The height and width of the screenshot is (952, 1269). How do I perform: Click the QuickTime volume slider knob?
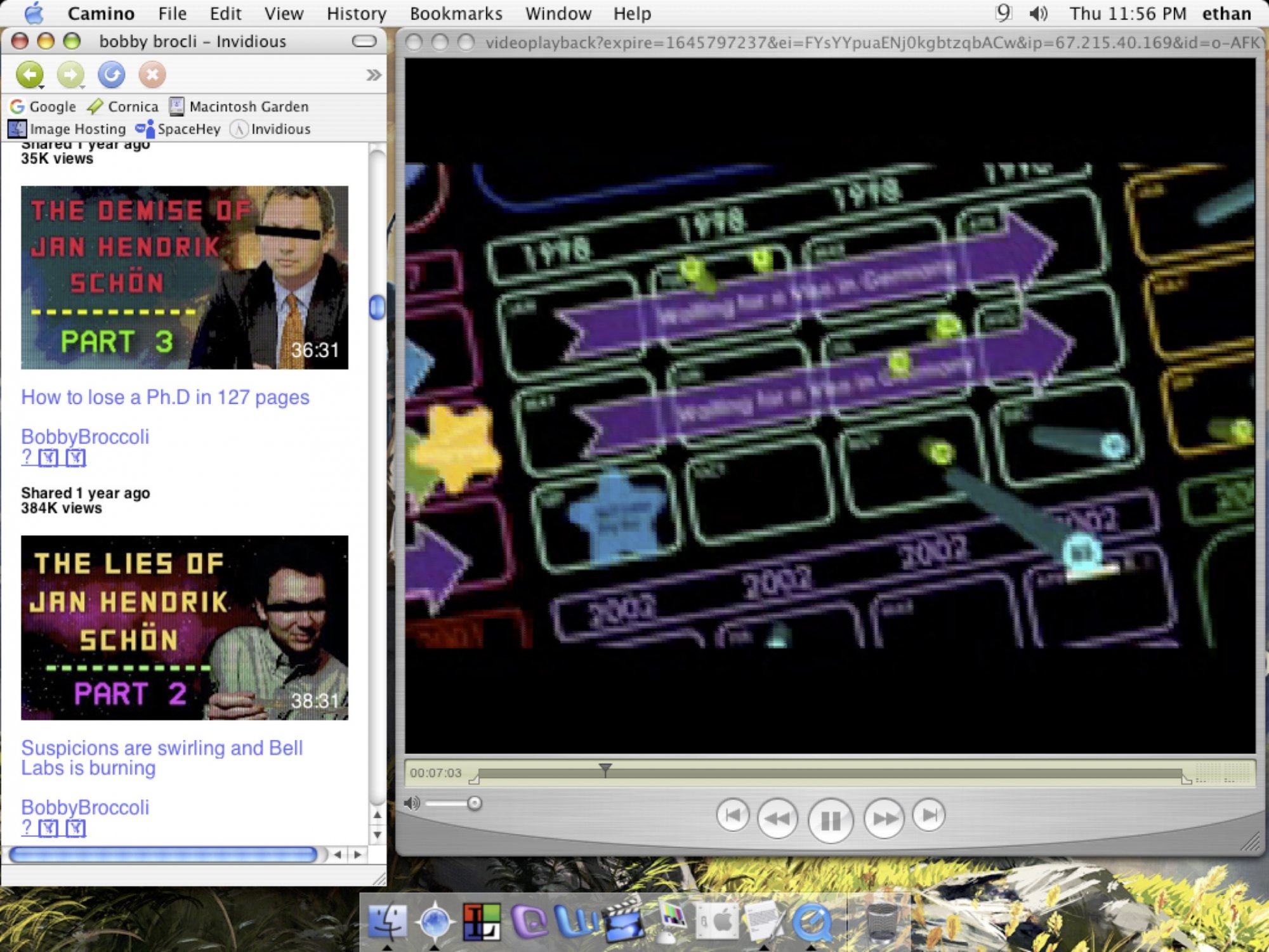(x=474, y=804)
